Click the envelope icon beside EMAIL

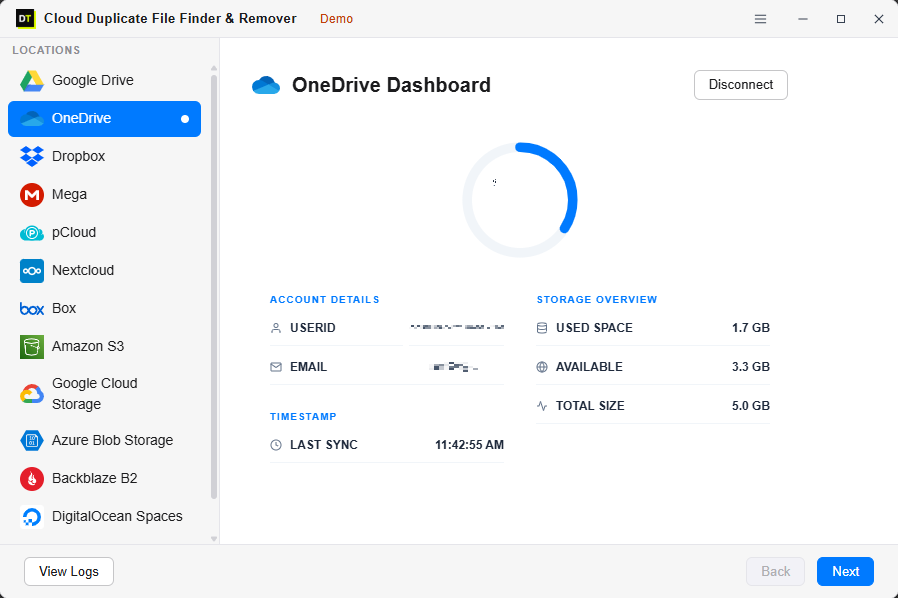coord(276,367)
